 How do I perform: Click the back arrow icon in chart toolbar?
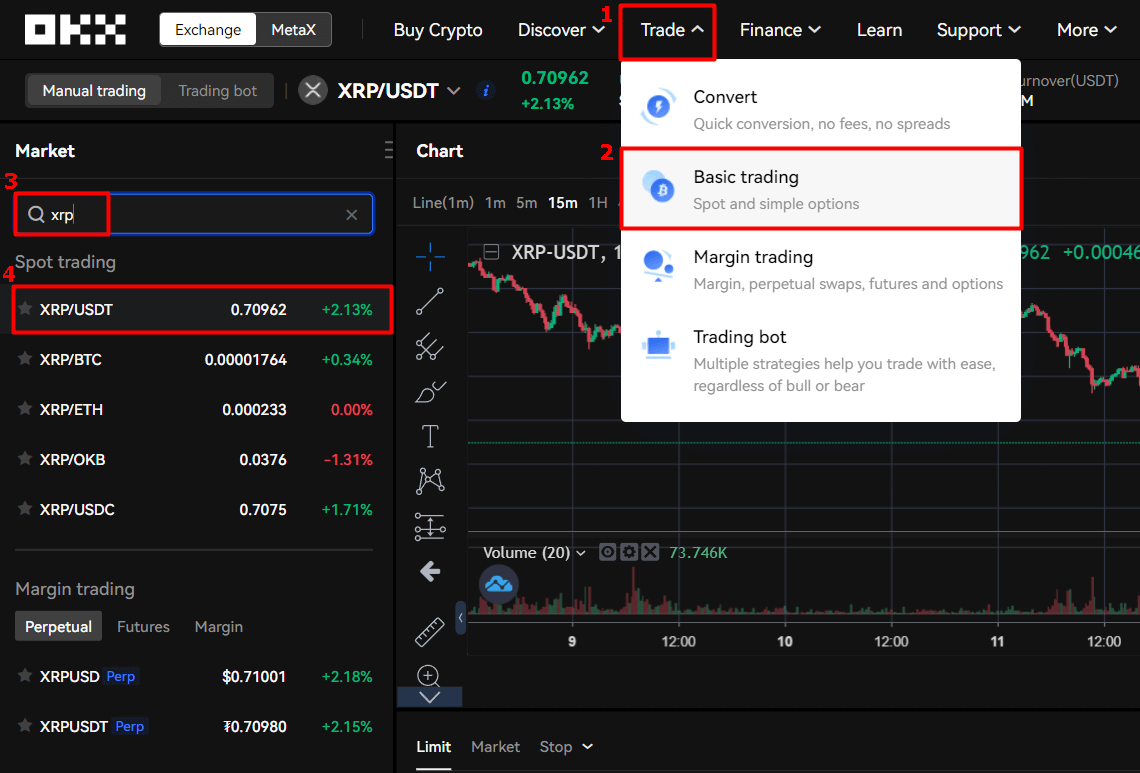pos(430,572)
